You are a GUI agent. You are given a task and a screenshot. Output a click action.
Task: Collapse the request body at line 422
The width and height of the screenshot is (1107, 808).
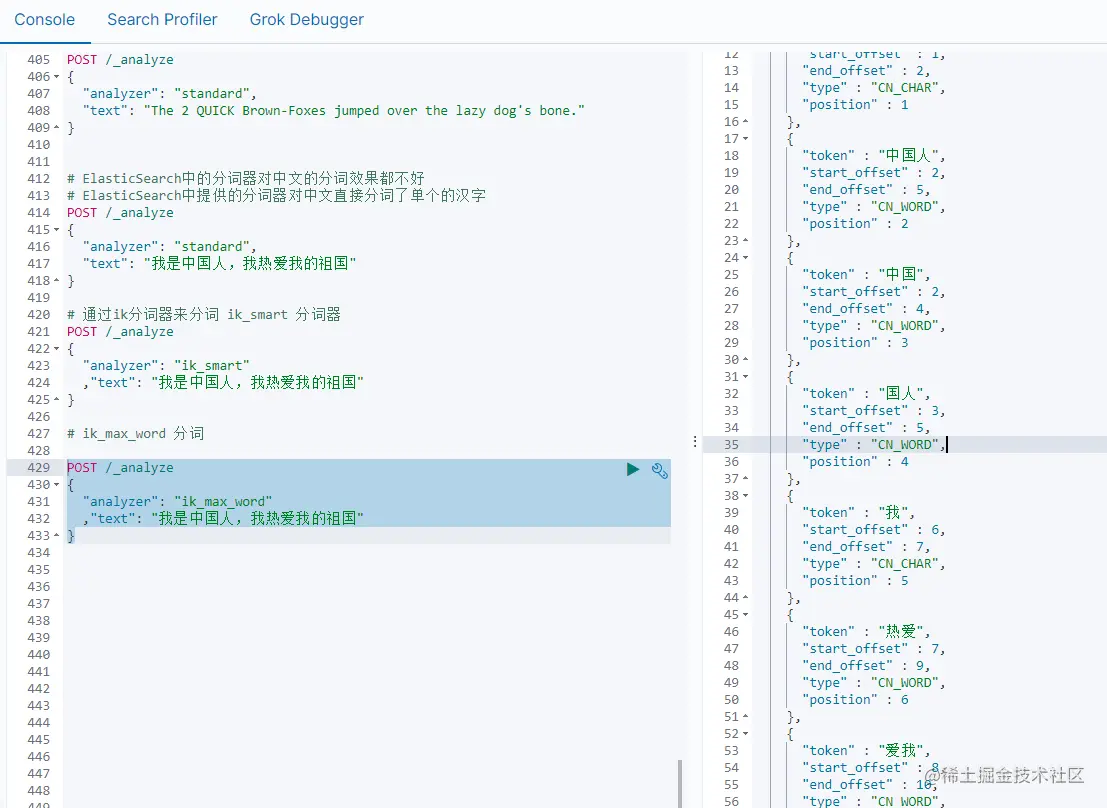[x=56, y=348]
